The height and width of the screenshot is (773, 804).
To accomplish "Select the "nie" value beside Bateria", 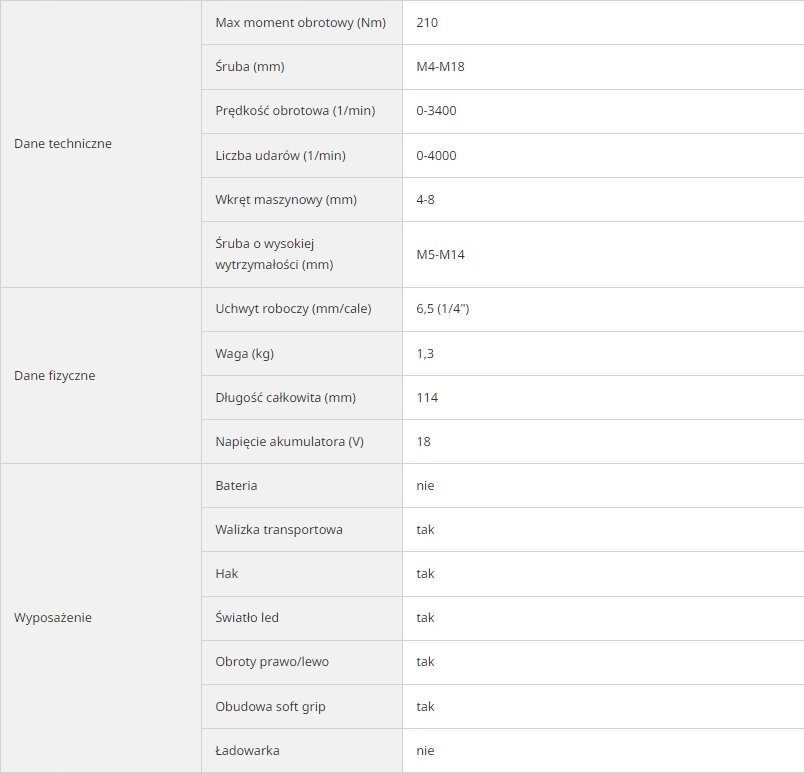I will click(x=426, y=486).
